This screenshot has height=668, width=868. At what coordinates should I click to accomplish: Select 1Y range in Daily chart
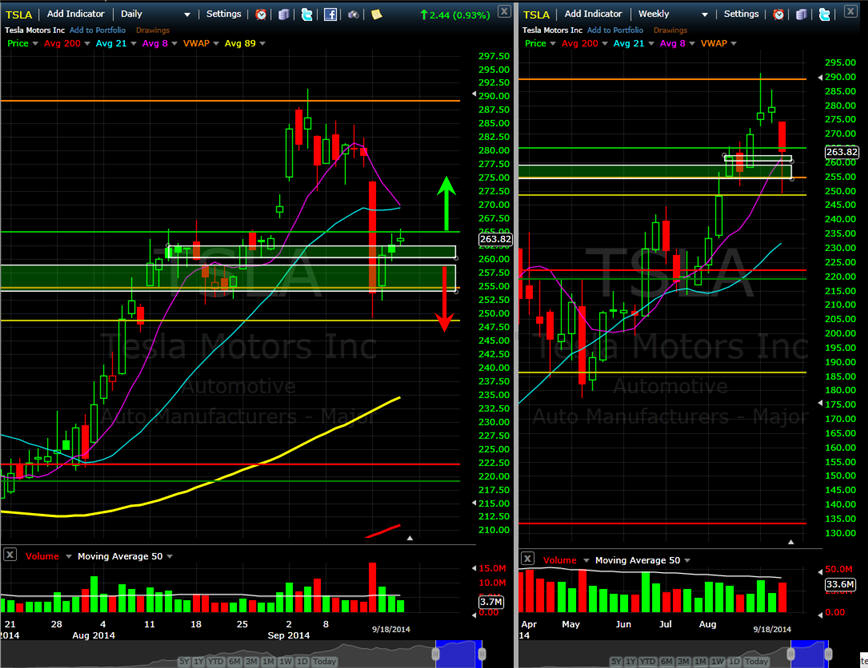click(199, 661)
